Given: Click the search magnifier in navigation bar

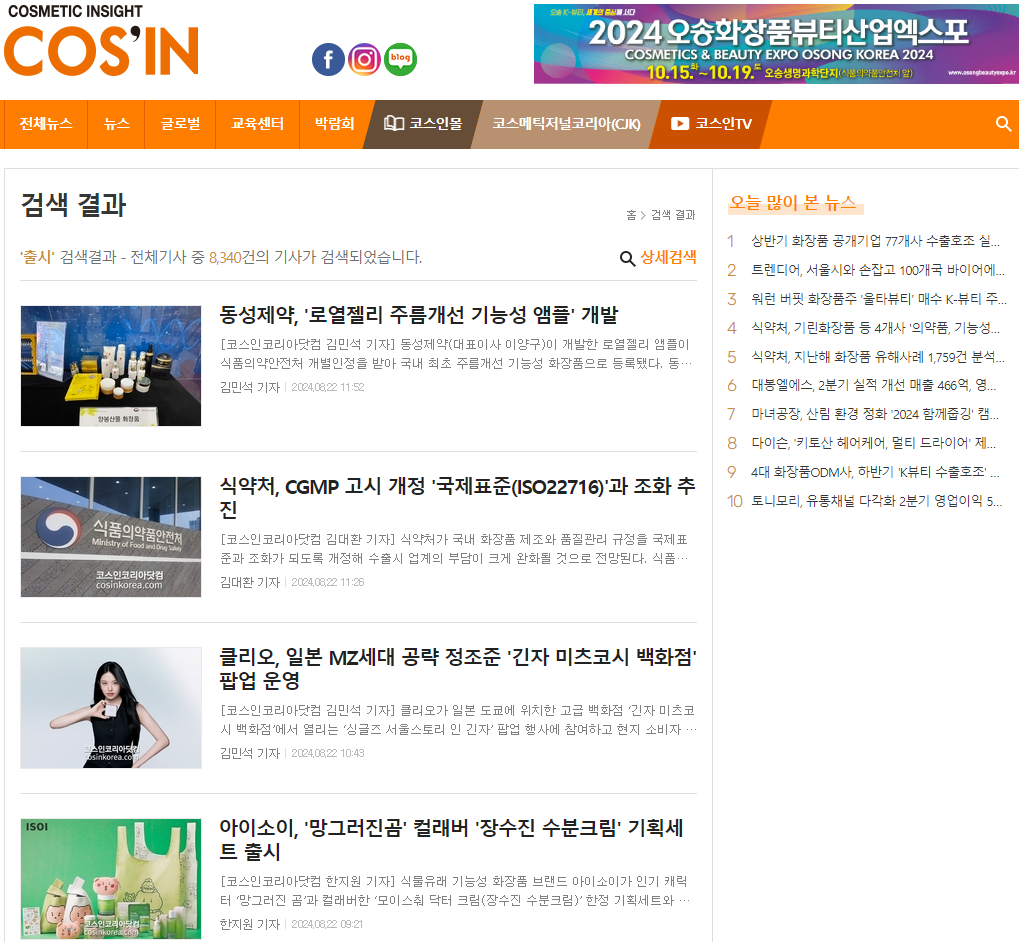Looking at the screenshot, I should tap(1003, 124).
